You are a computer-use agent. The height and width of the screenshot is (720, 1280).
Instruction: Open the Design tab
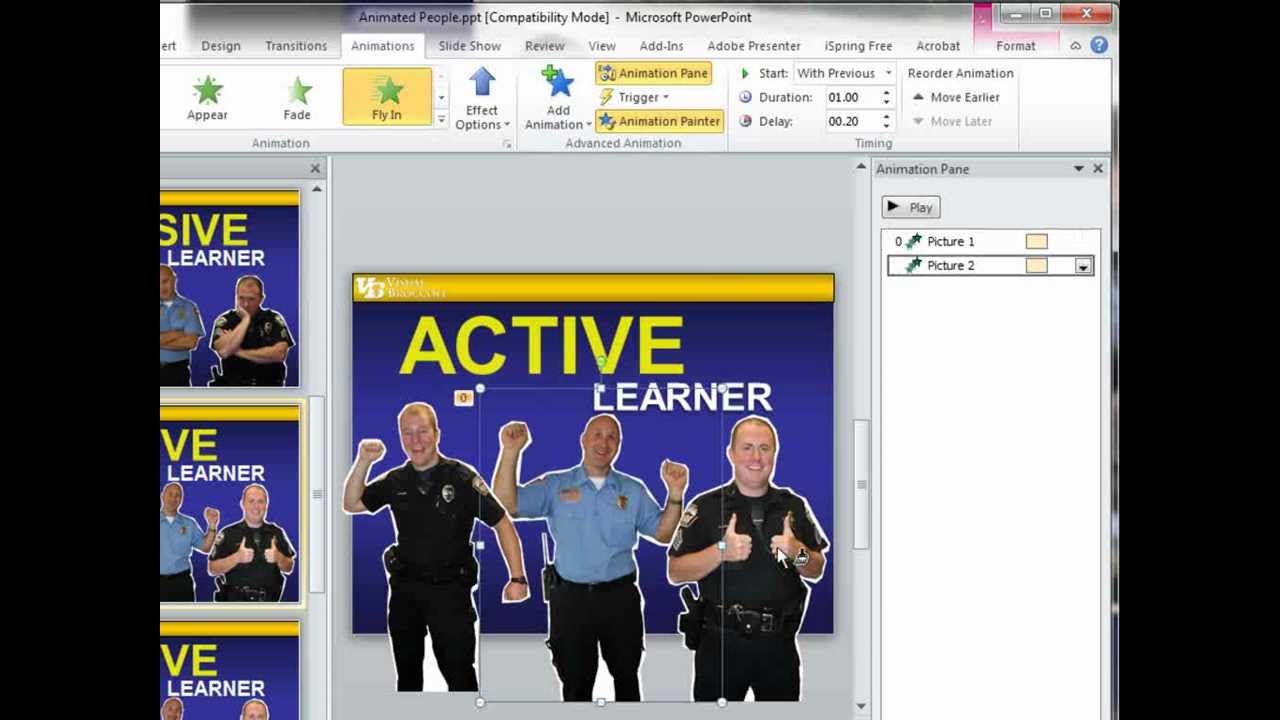(x=220, y=46)
